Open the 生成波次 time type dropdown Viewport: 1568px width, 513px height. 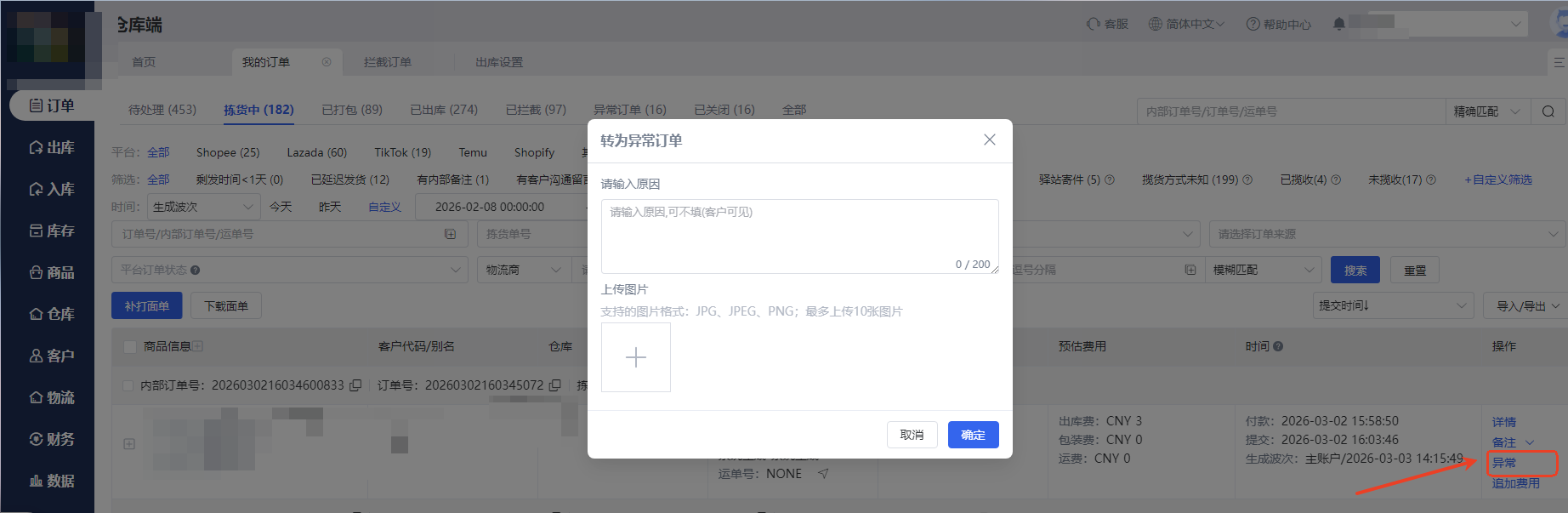click(203, 207)
